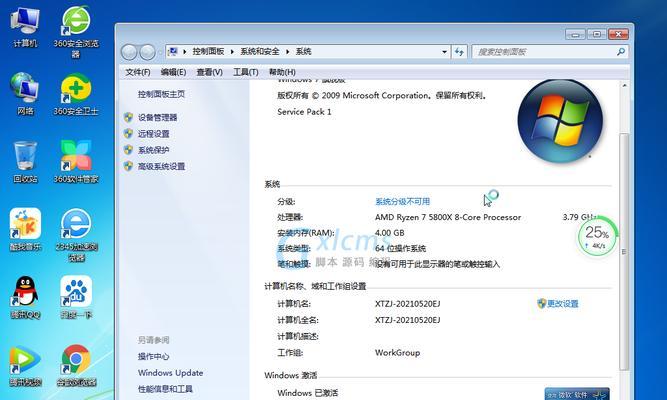Open 操作中心 link
Viewport: 667px width, 400px height.
(x=153, y=357)
